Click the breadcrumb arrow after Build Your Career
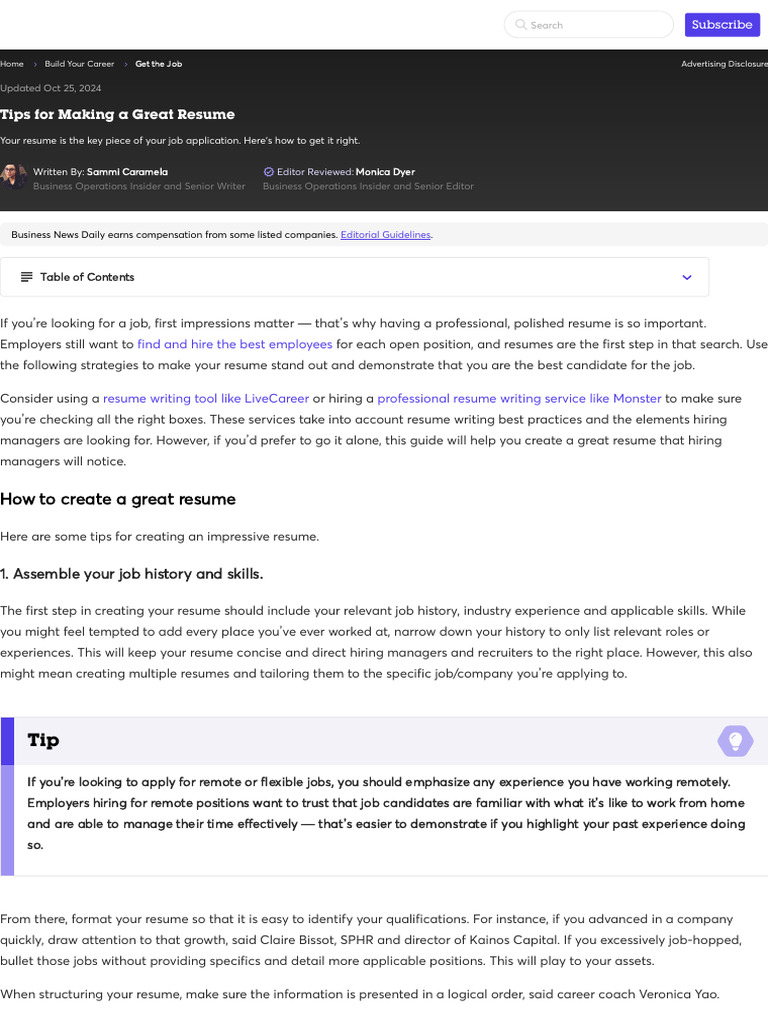This screenshot has width=768, height=1024. tap(125, 64)
